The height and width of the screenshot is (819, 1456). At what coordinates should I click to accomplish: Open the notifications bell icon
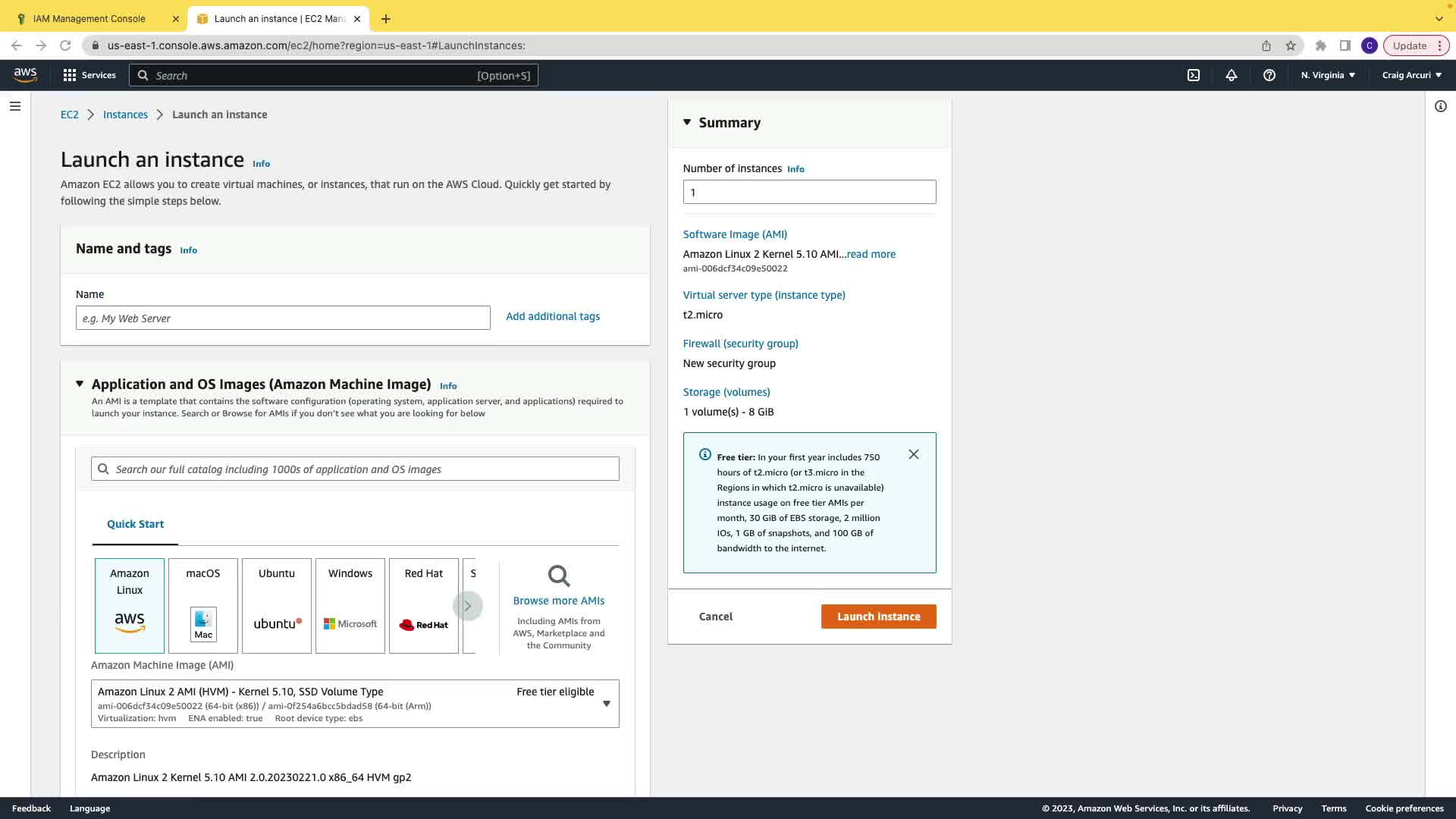(x=1232, y=75)
